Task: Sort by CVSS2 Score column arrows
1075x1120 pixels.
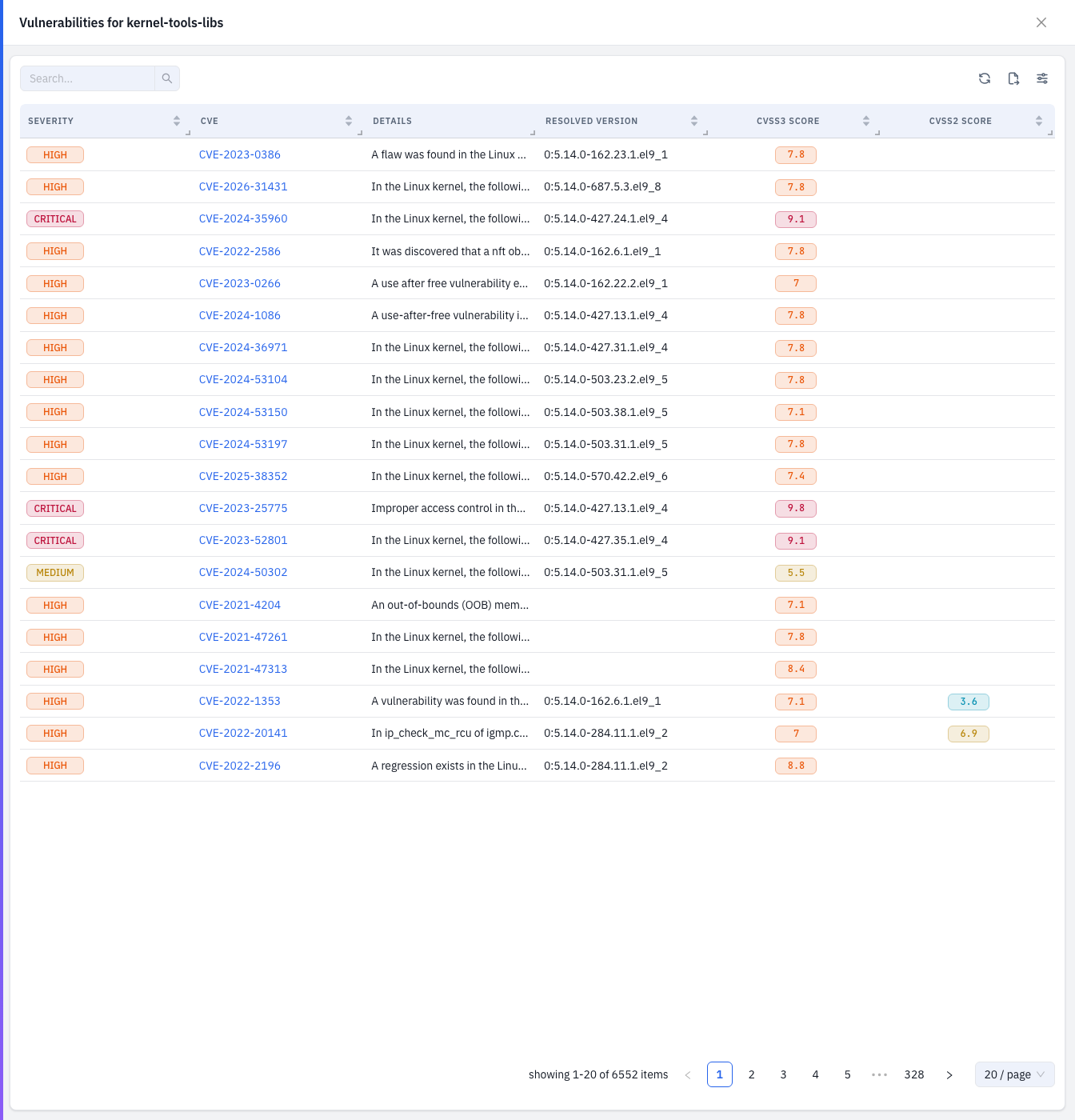Action: (x=1039, y=121)
